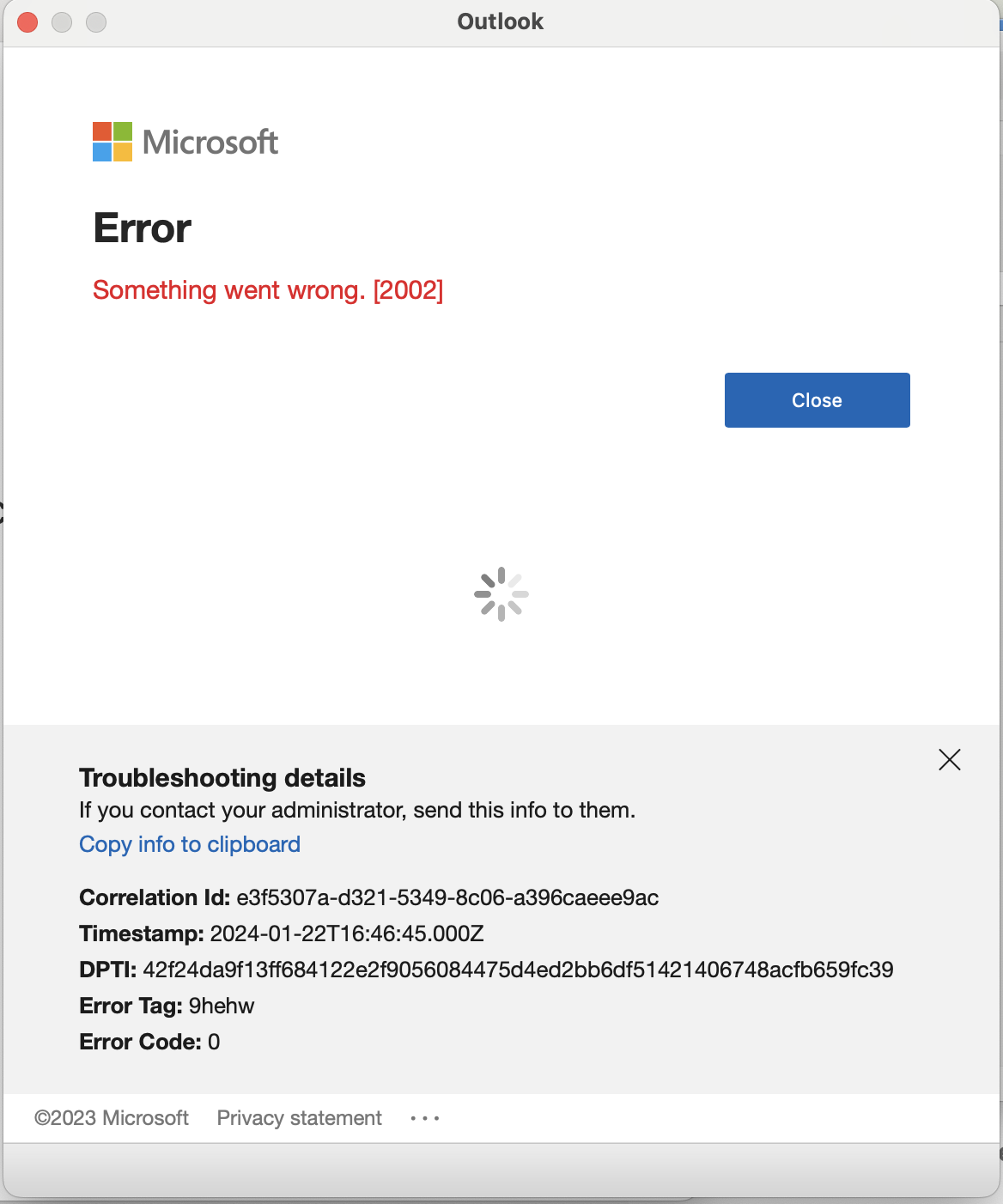1003x1204 pixels.
Task: Click the blue Close button
Action: tap(817, 400)
